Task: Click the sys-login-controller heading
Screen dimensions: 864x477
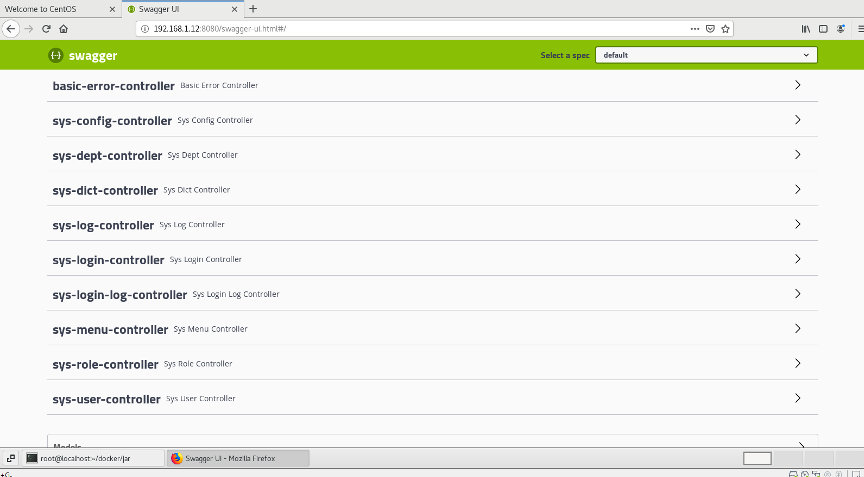Action: point(109,259)
